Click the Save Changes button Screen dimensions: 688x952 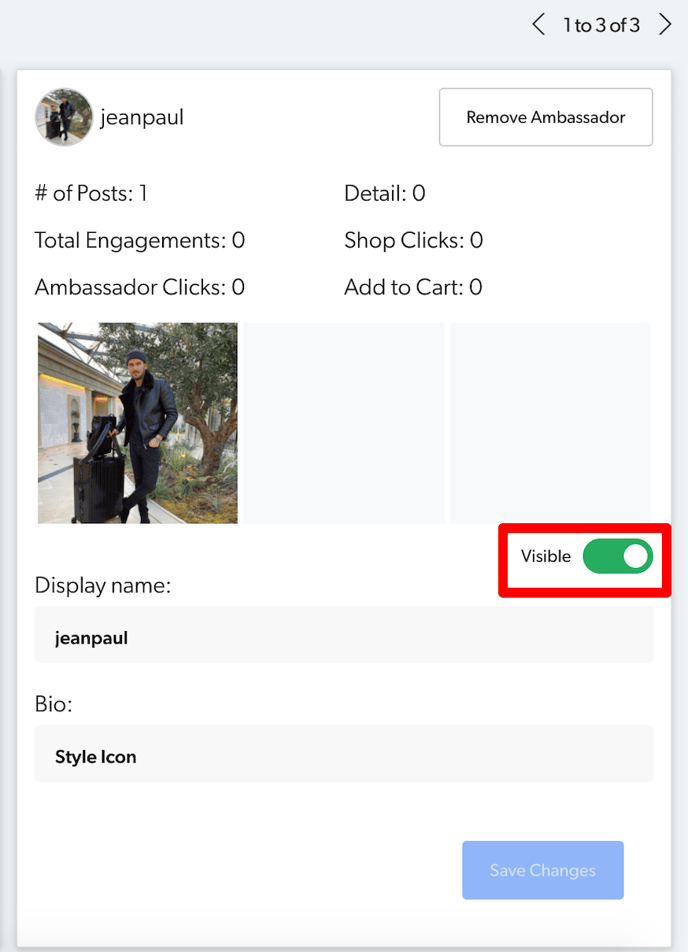click(x=543, y=870)
